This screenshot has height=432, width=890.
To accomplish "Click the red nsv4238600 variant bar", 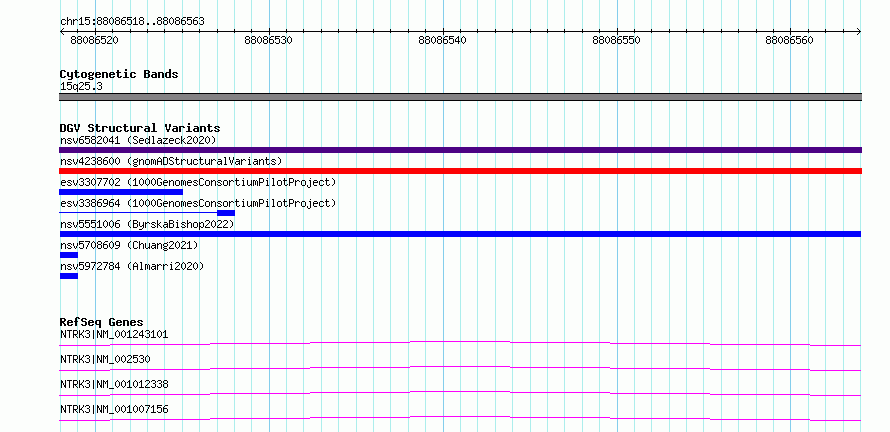I will (460, 171).
